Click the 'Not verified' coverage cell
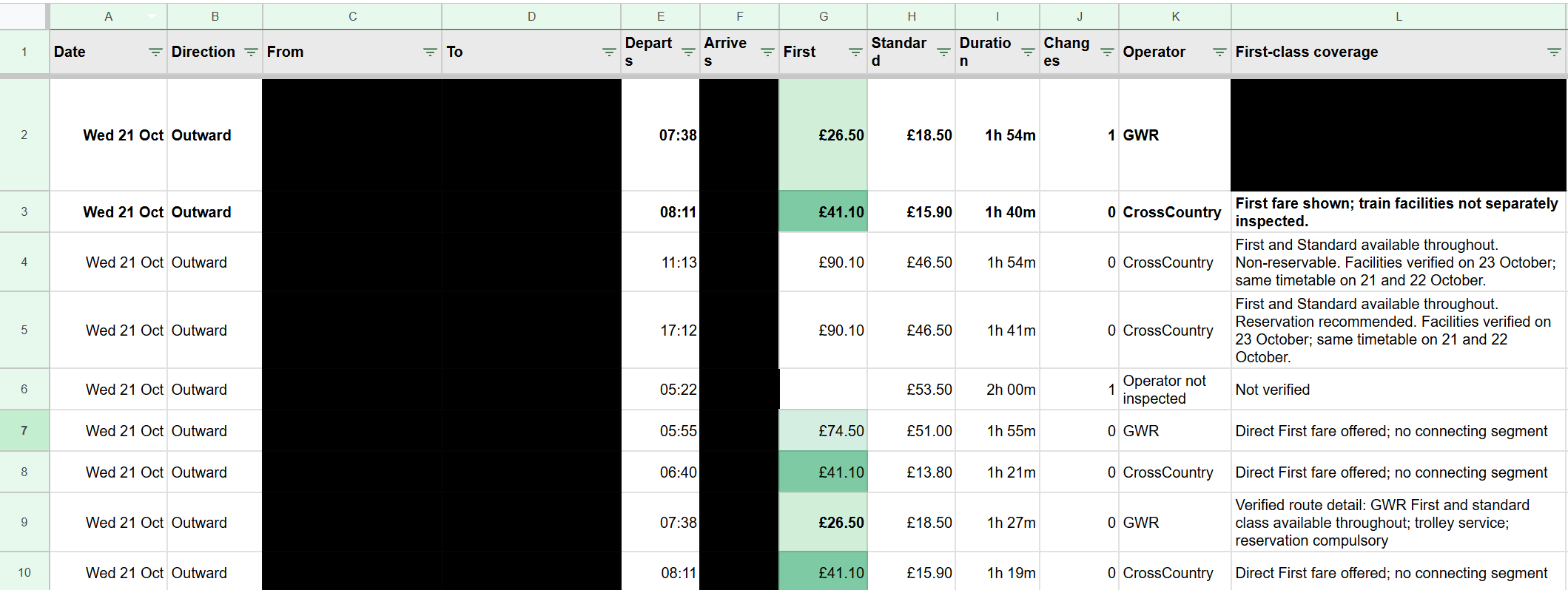 click(x=1399, y=389)
